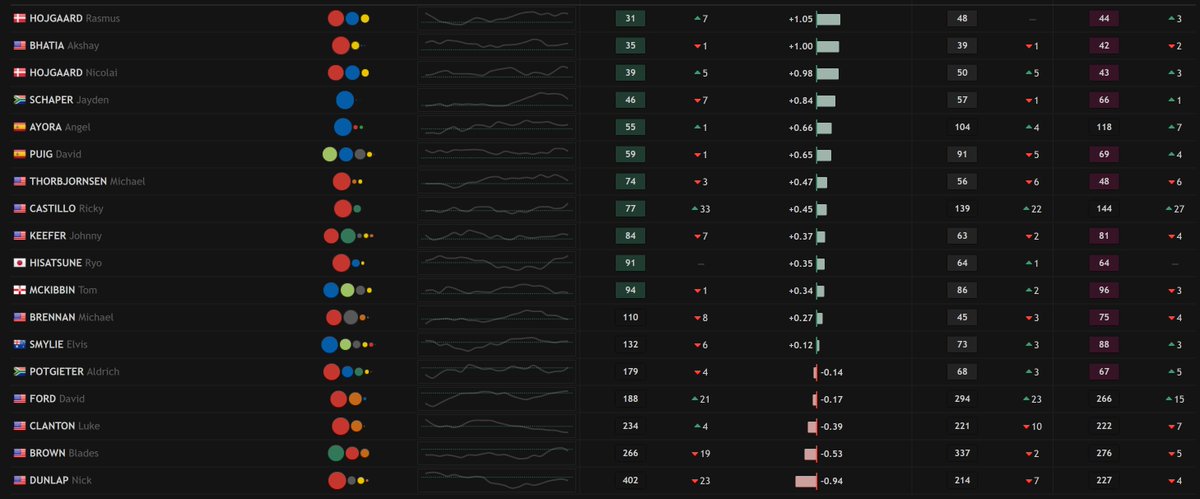The width and height of the screenshot is (1200, 499).
Task: Click the US flag next to Akshay Bhatia
Action: tap(19, 46)
